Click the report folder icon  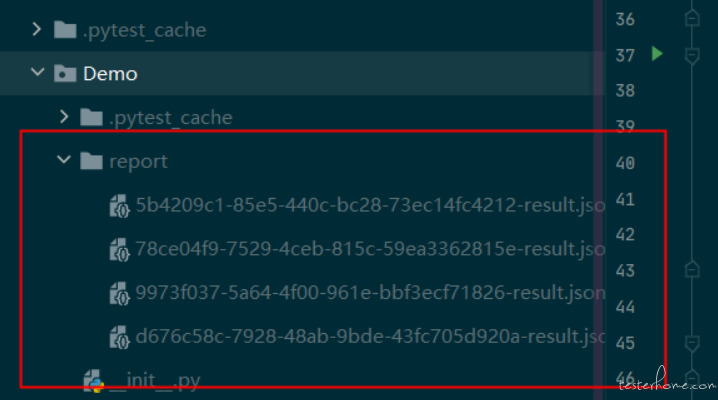(x=91, y=161)
